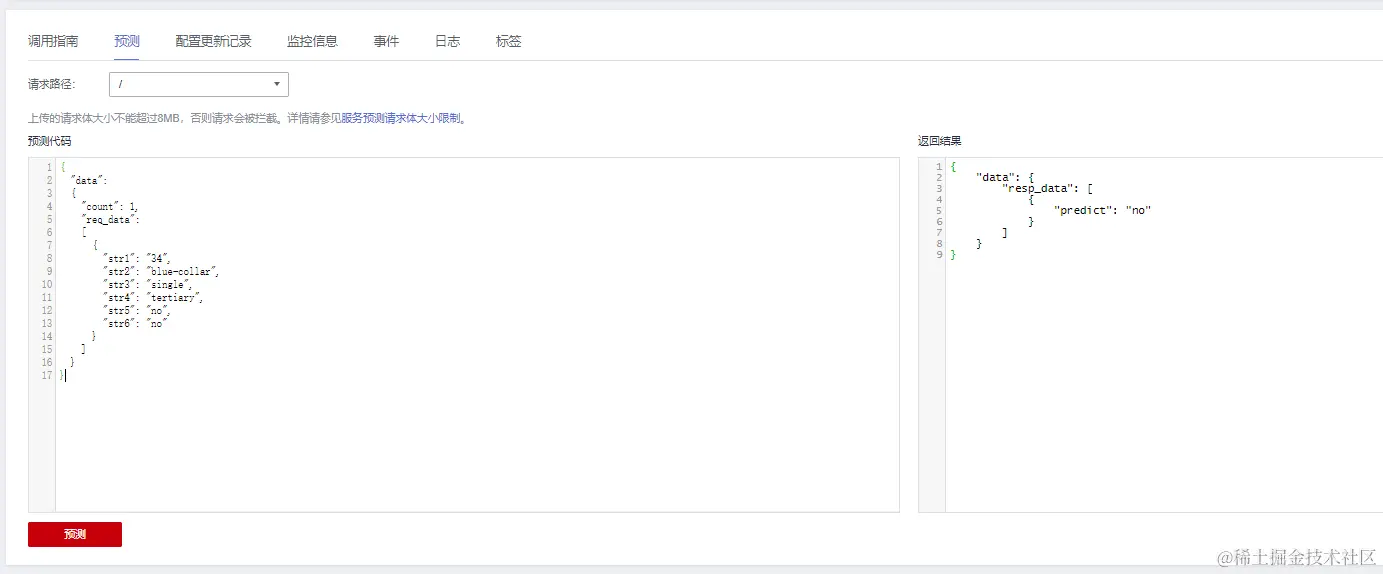1383x574 pixels.
Task: Click the "req_data" key in request code
Action: click(x=110, y=219)
